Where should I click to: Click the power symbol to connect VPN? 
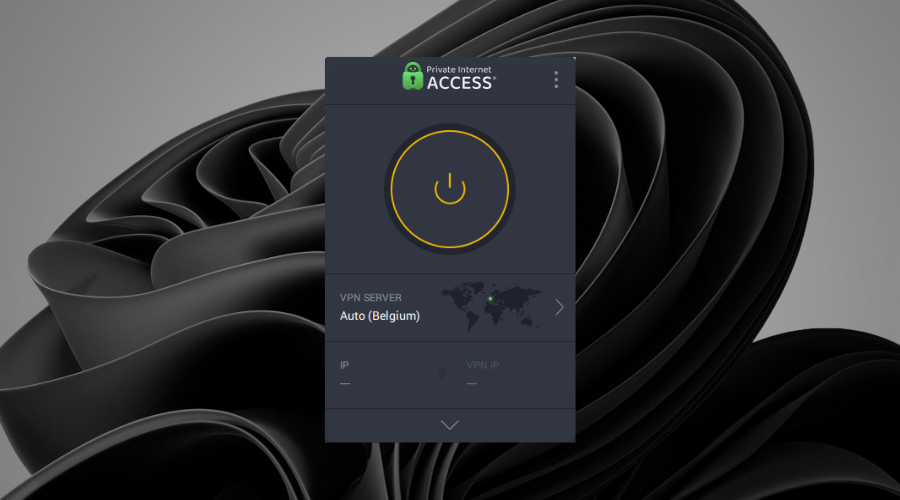(450, 187)
